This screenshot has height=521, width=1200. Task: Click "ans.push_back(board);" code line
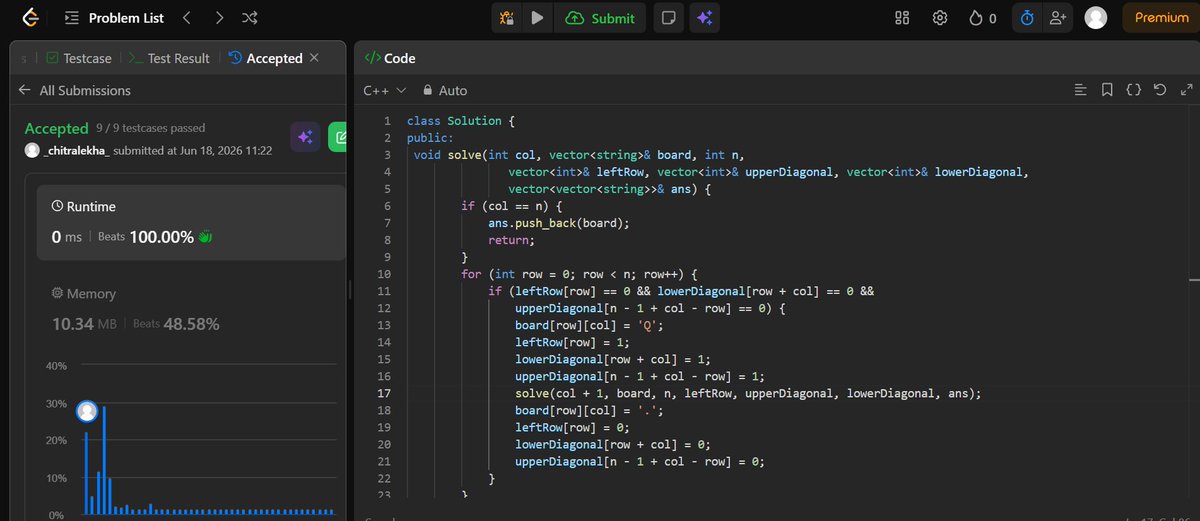pos(559,223)
